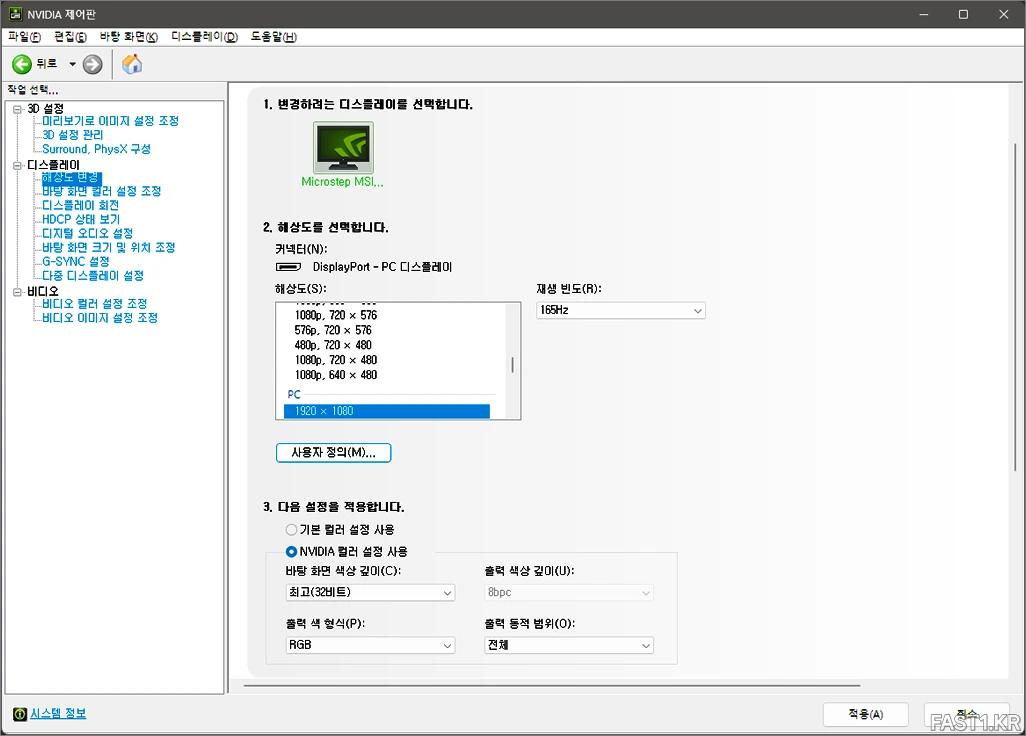Open 미리보기로 이미지 설정 조정

click(x=111, y=121)
